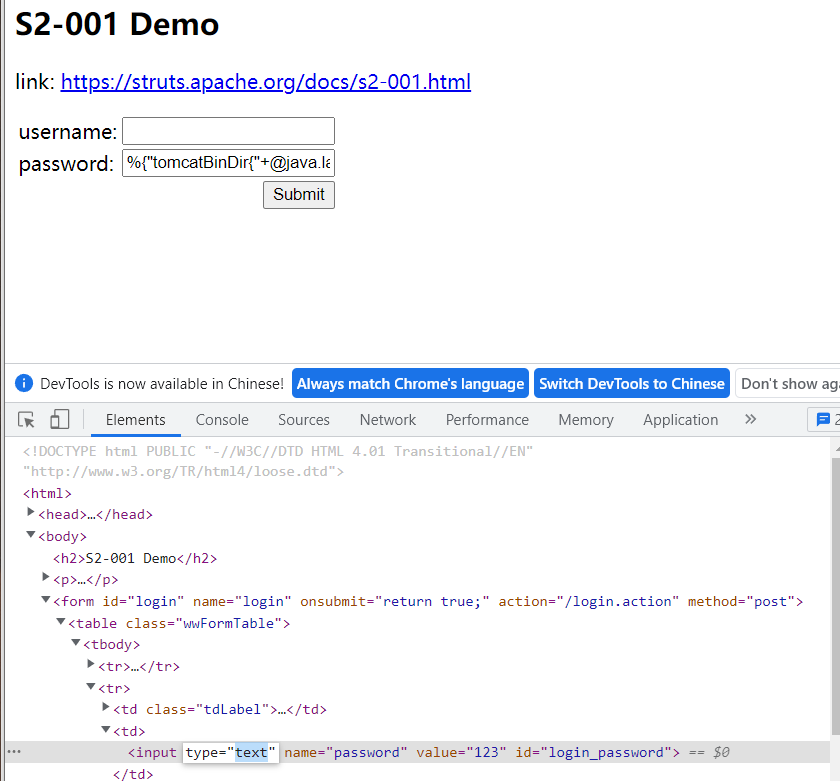Click Always match Chrome's language
840x781 pixels.
410,383
